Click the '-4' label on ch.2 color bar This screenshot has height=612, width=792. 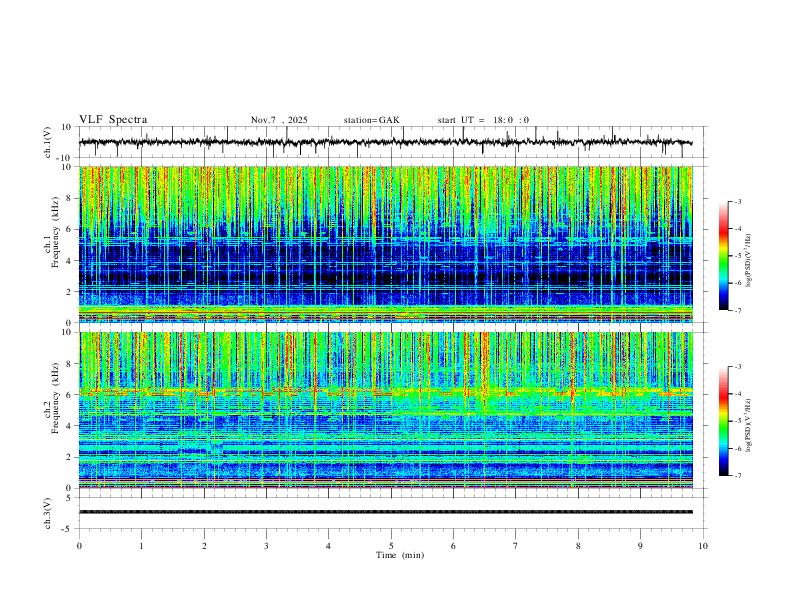738,394
